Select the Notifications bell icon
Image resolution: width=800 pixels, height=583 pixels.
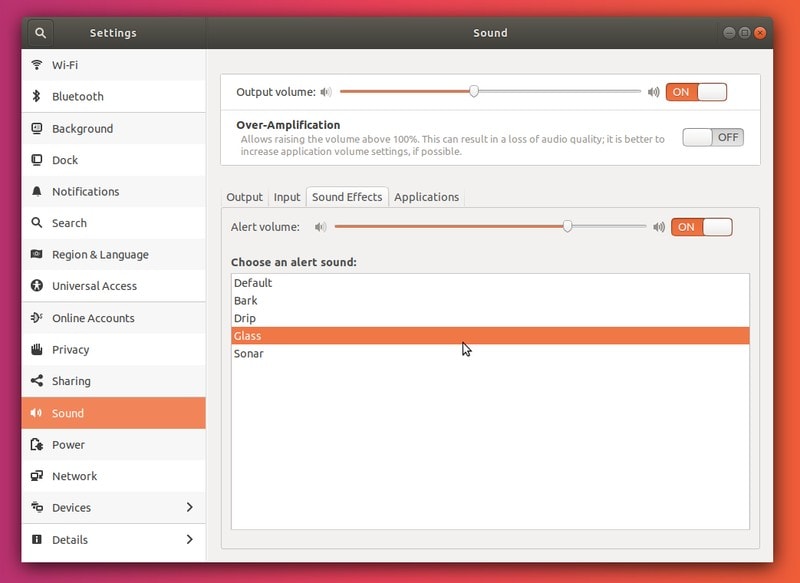pos(37,192)
